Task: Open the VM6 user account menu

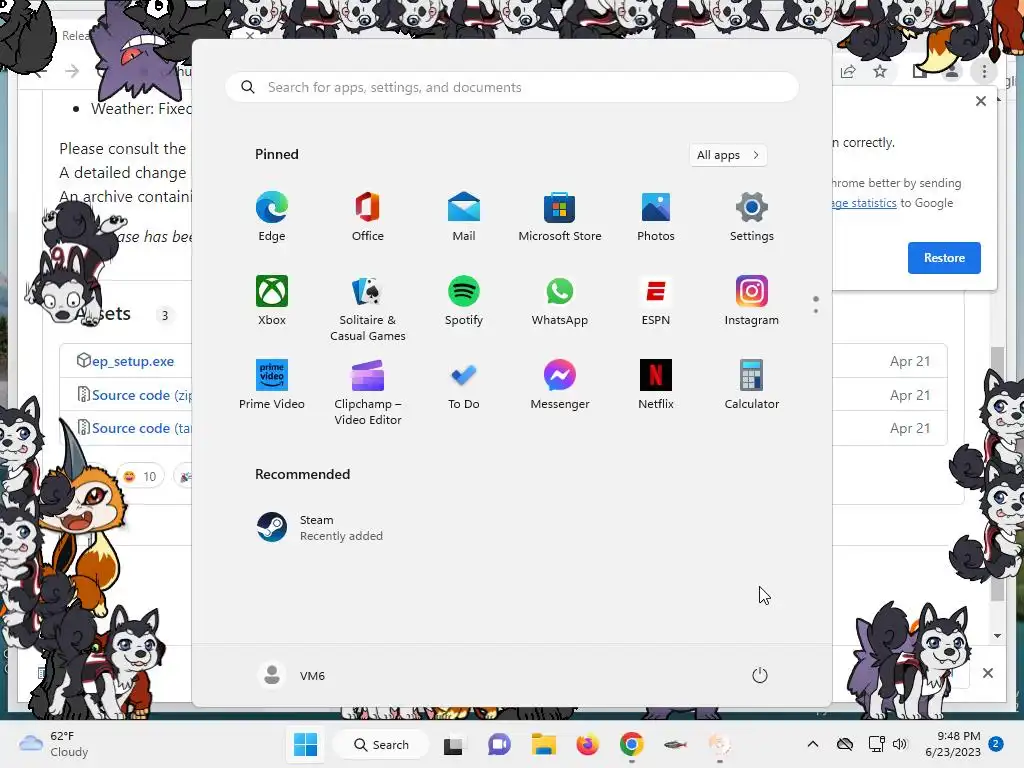Action: (291, 675)
